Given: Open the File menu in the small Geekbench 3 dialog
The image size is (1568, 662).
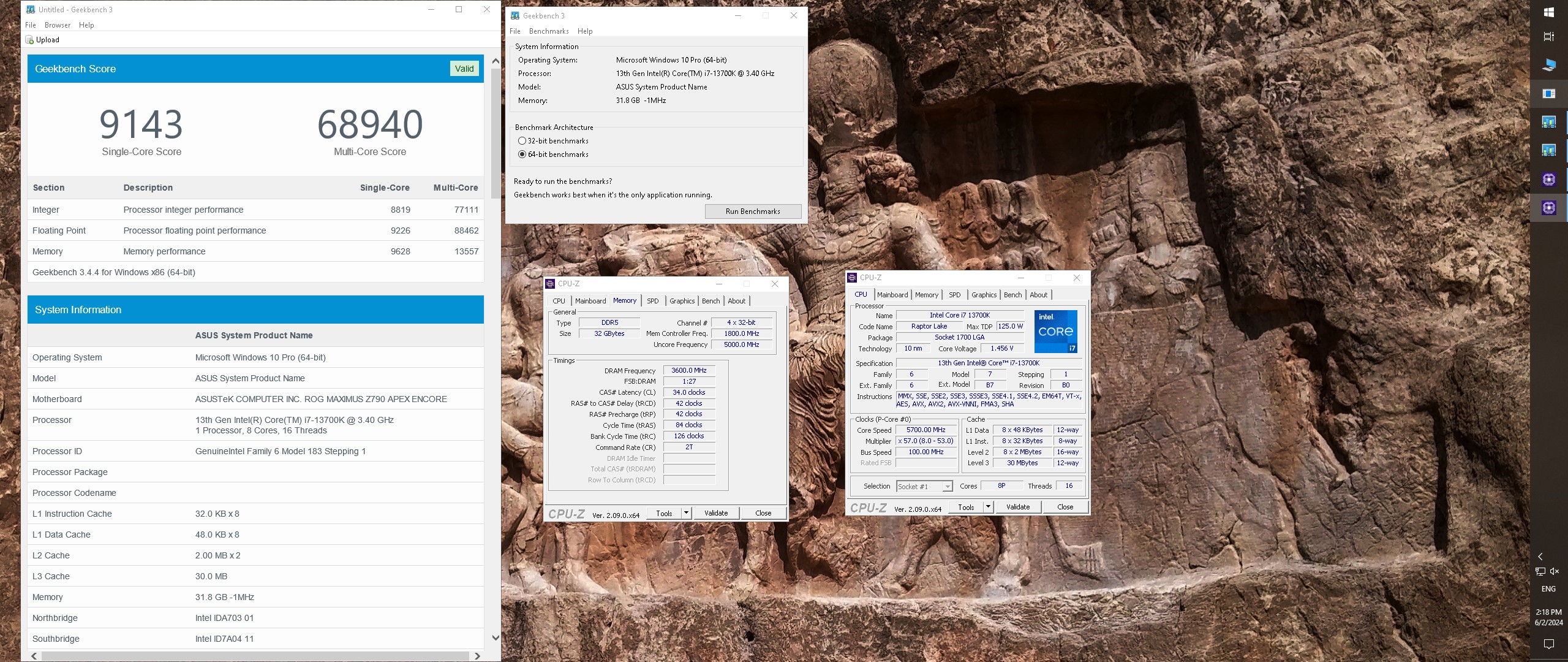Looking at the screenshot, I should (x=515, y=31).
